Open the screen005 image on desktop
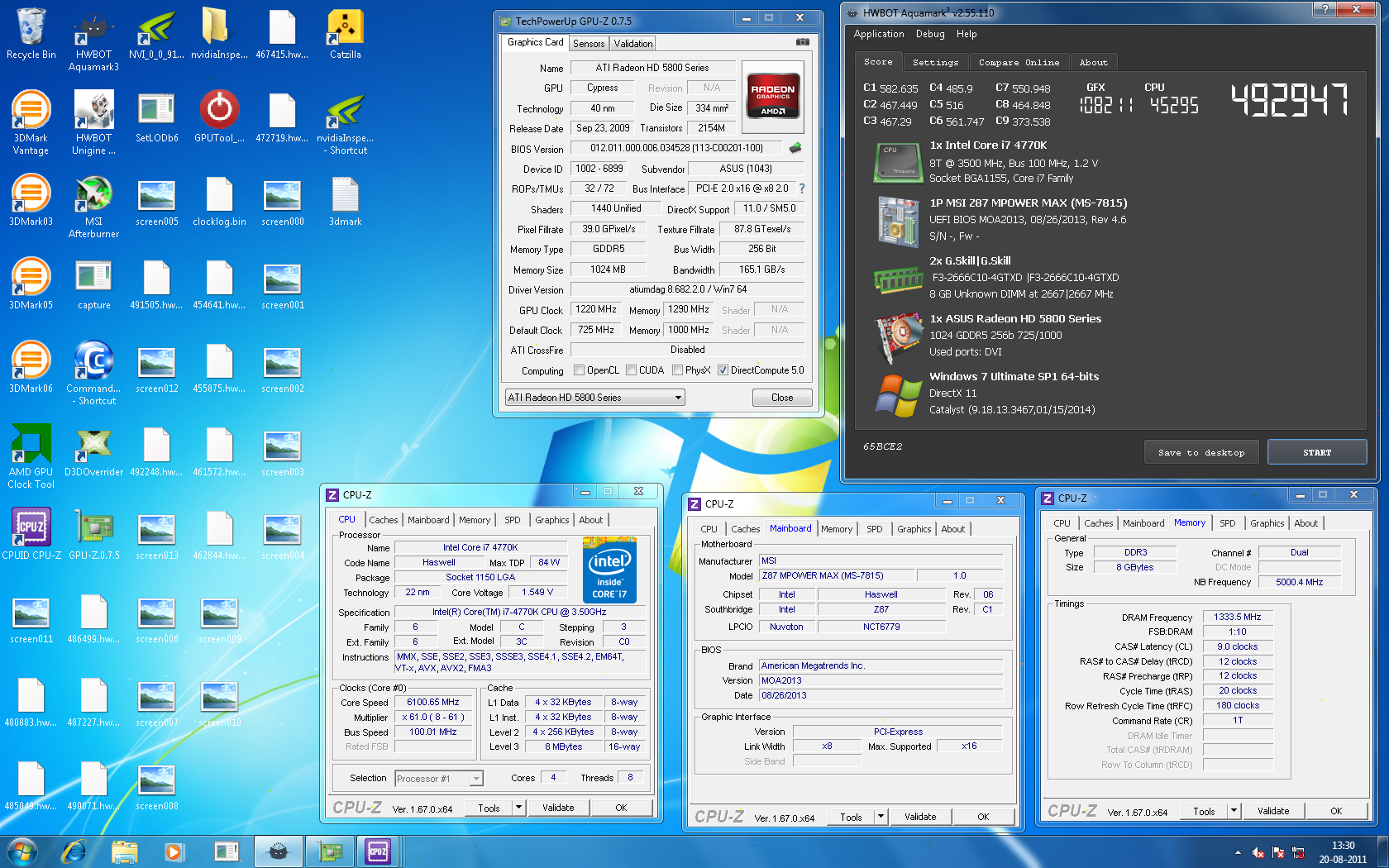 click(156, 201)
